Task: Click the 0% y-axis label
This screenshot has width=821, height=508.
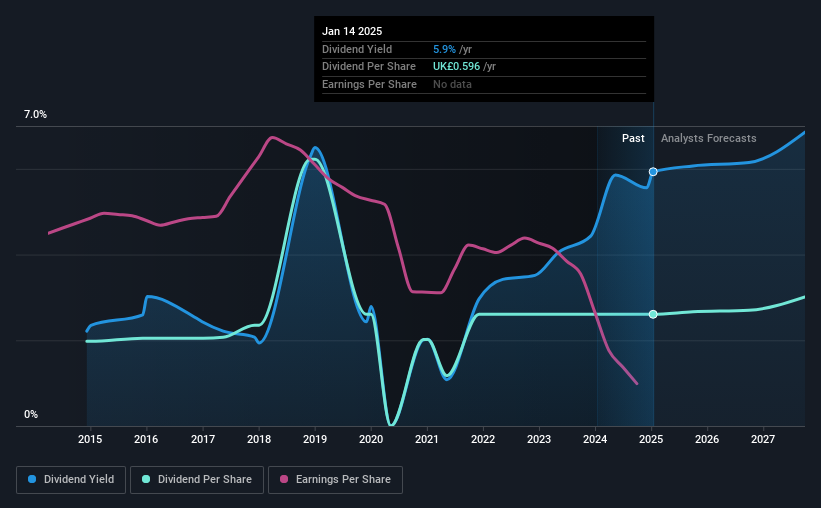Action: pos(31,414)
